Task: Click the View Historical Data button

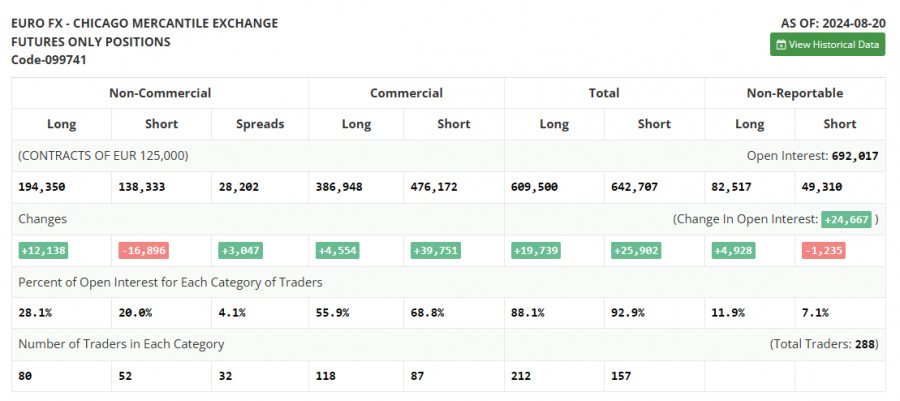Action: pos(827,44)
